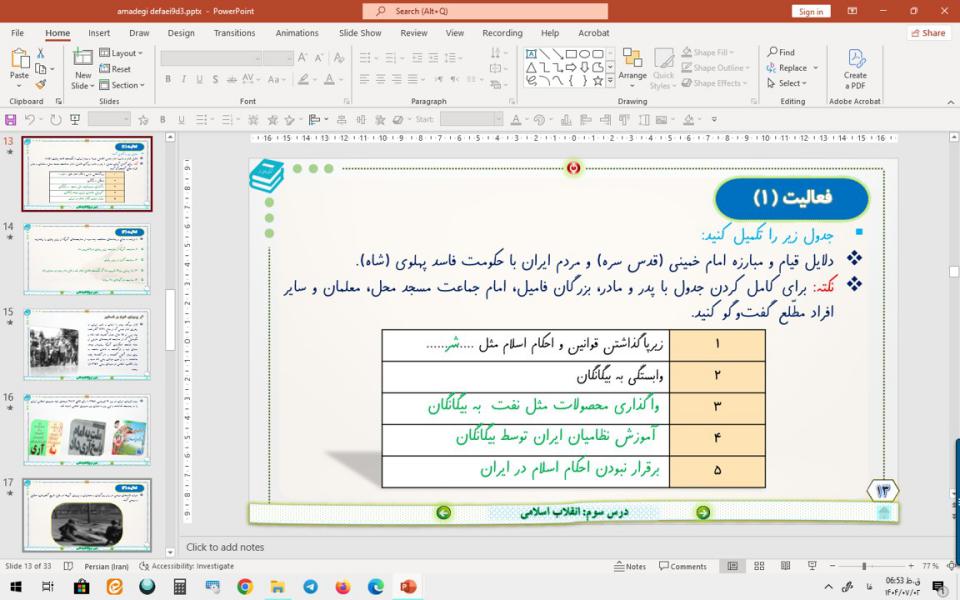Switch to Reading View icon
This screenshot has height=600, width=960.
tap(786, 566)
